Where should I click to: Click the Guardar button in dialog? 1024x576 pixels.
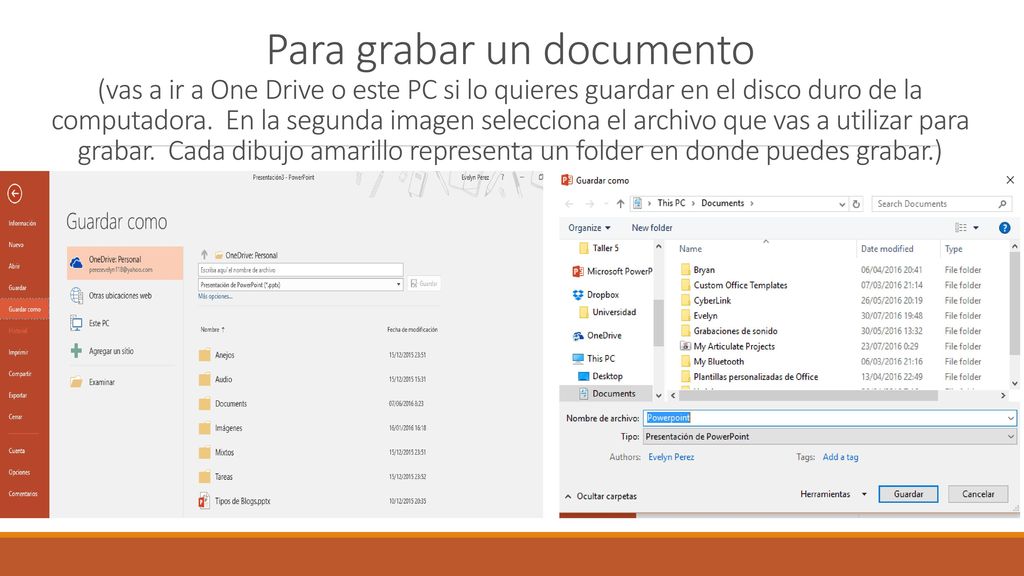pos(908,494)
